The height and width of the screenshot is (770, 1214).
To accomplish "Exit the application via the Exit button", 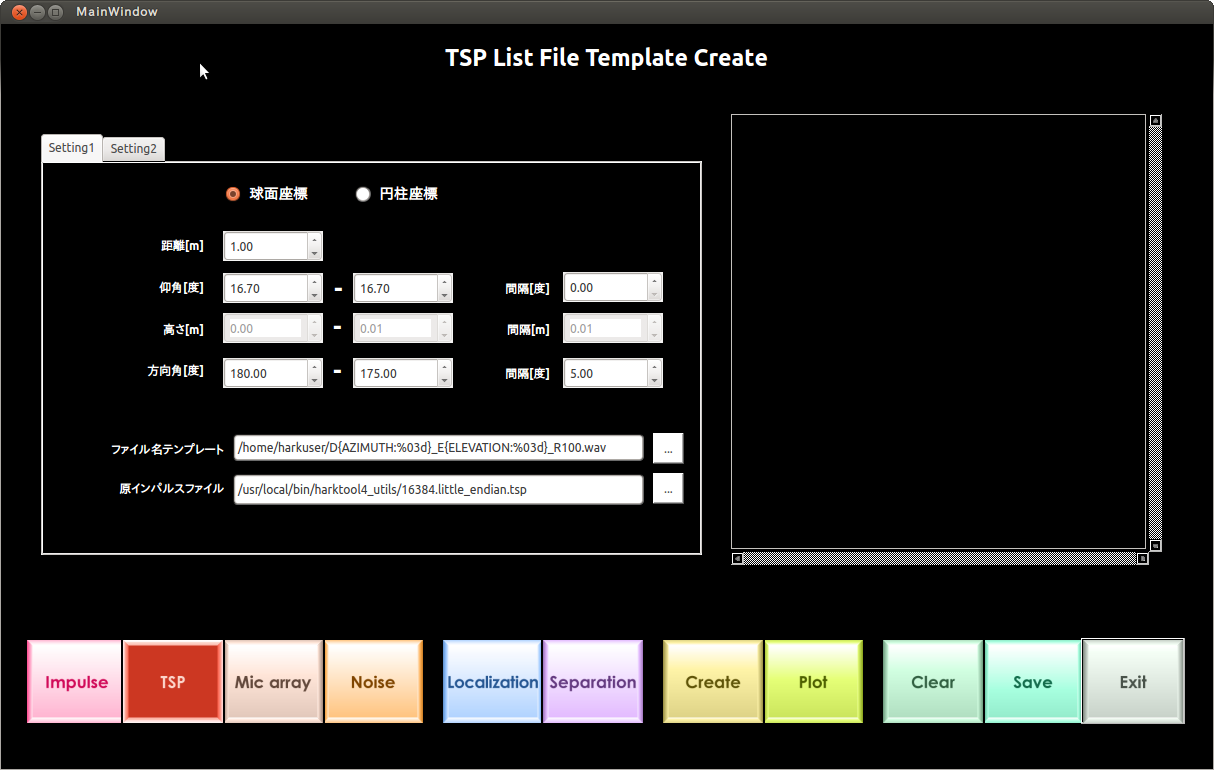I will click(1132, 681).
